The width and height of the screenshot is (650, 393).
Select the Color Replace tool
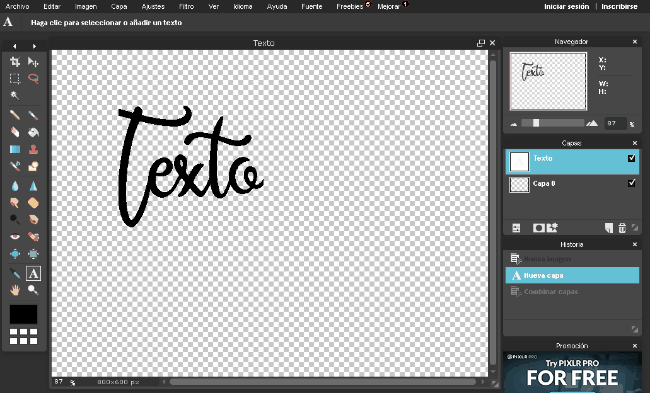(x=15, y=166)
